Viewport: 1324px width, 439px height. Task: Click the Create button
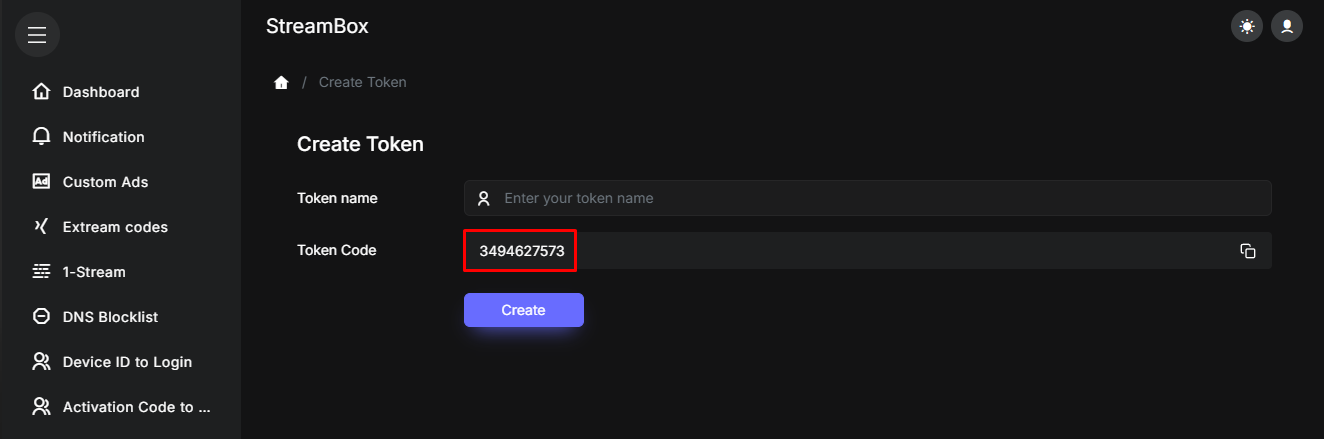(523, 310)
